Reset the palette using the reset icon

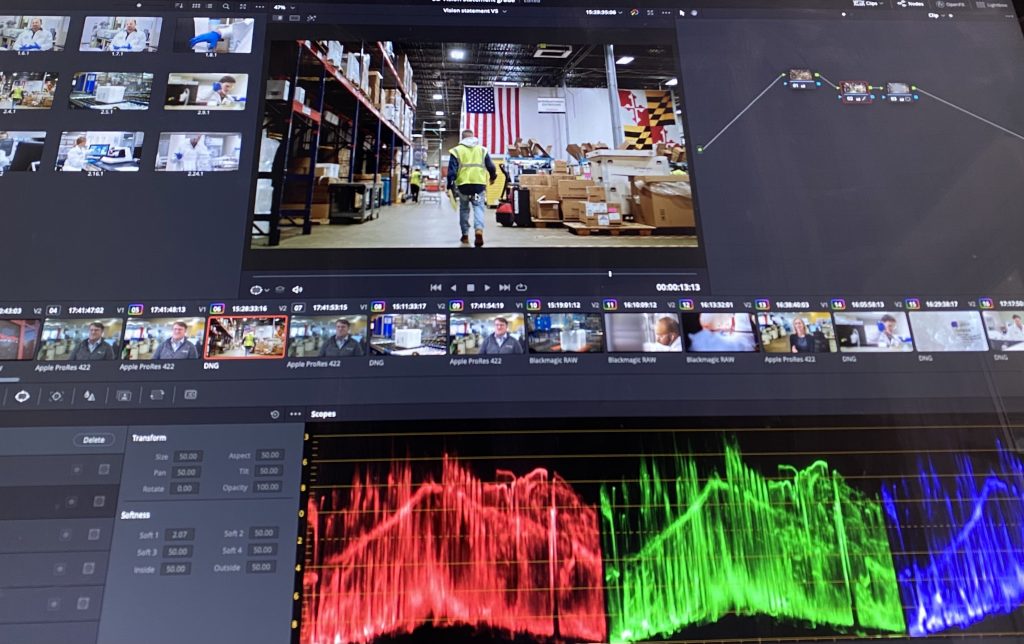(275, 414)
